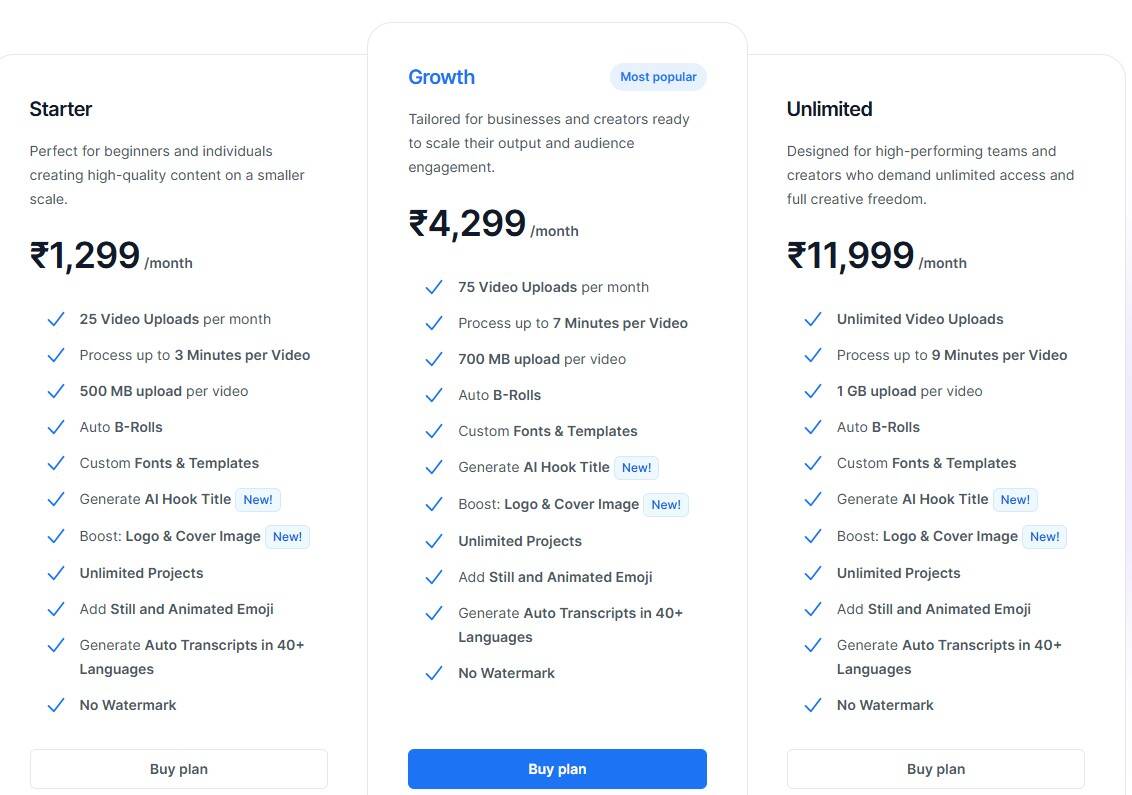
Task: Click checkmark next to Starter's No Watermark
Action: [56, 706]
